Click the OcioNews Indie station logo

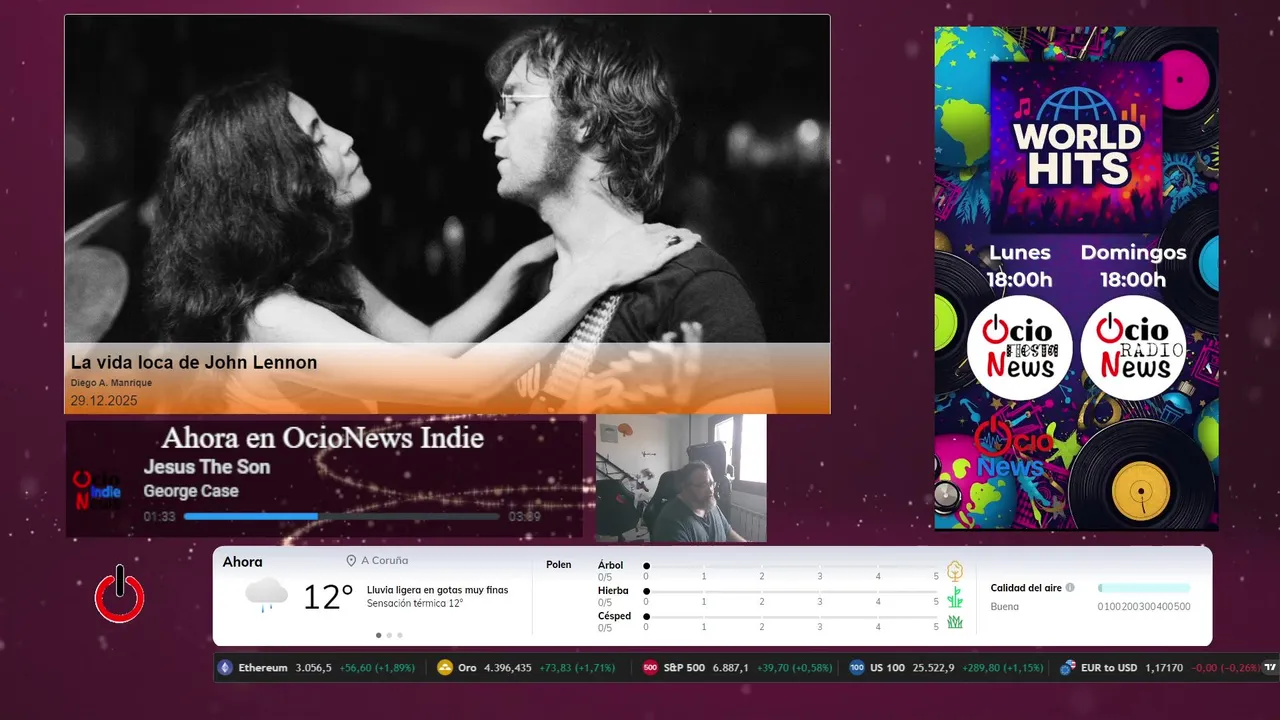coord(98,491)
